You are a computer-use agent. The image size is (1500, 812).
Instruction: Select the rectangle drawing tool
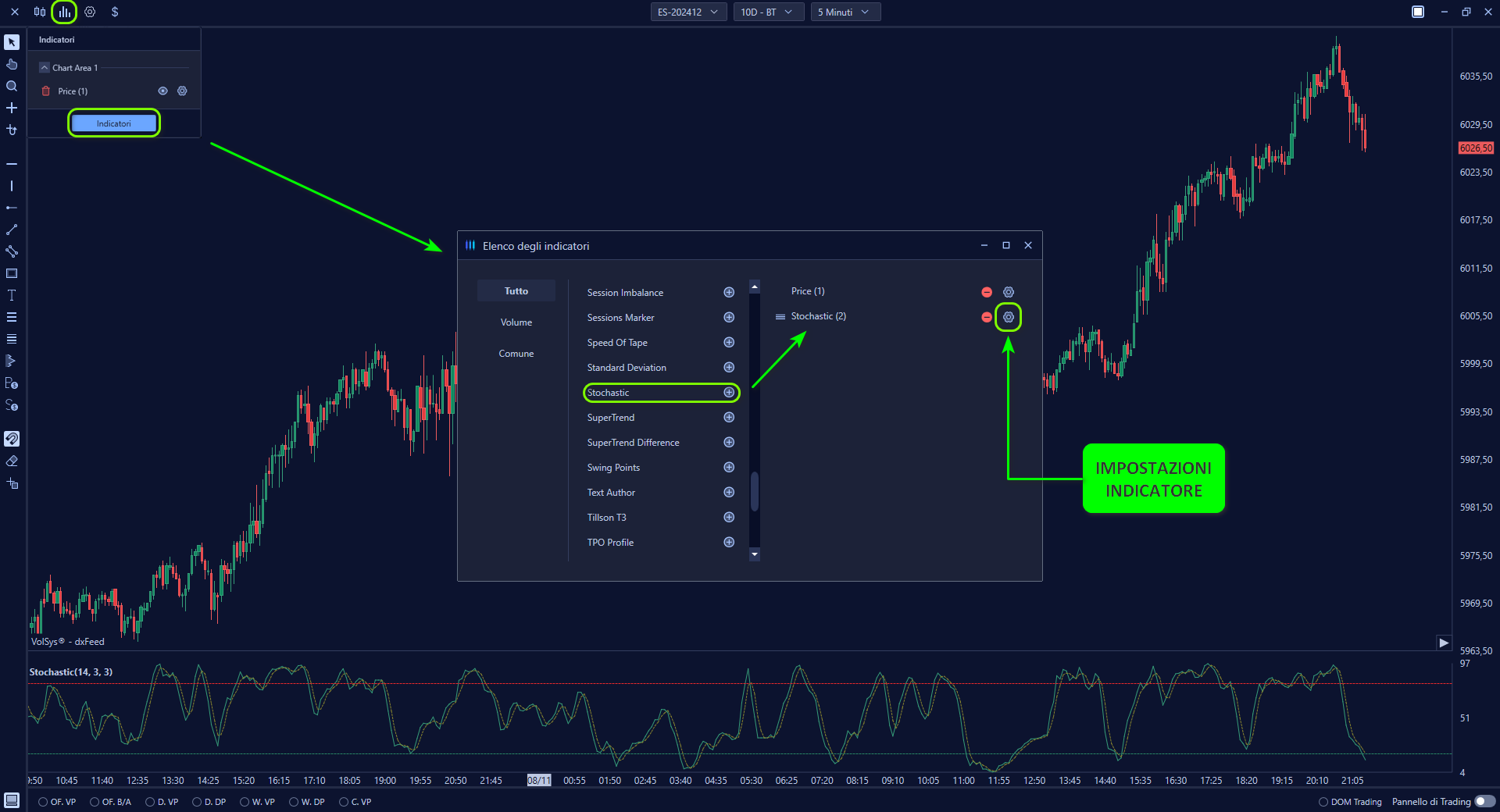tap(12, 273)
